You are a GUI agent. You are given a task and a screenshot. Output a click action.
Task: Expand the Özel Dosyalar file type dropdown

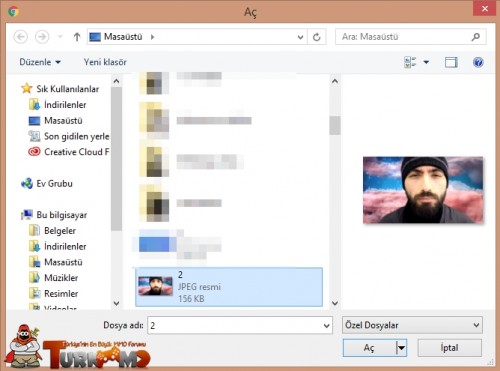tap(412, 325)
